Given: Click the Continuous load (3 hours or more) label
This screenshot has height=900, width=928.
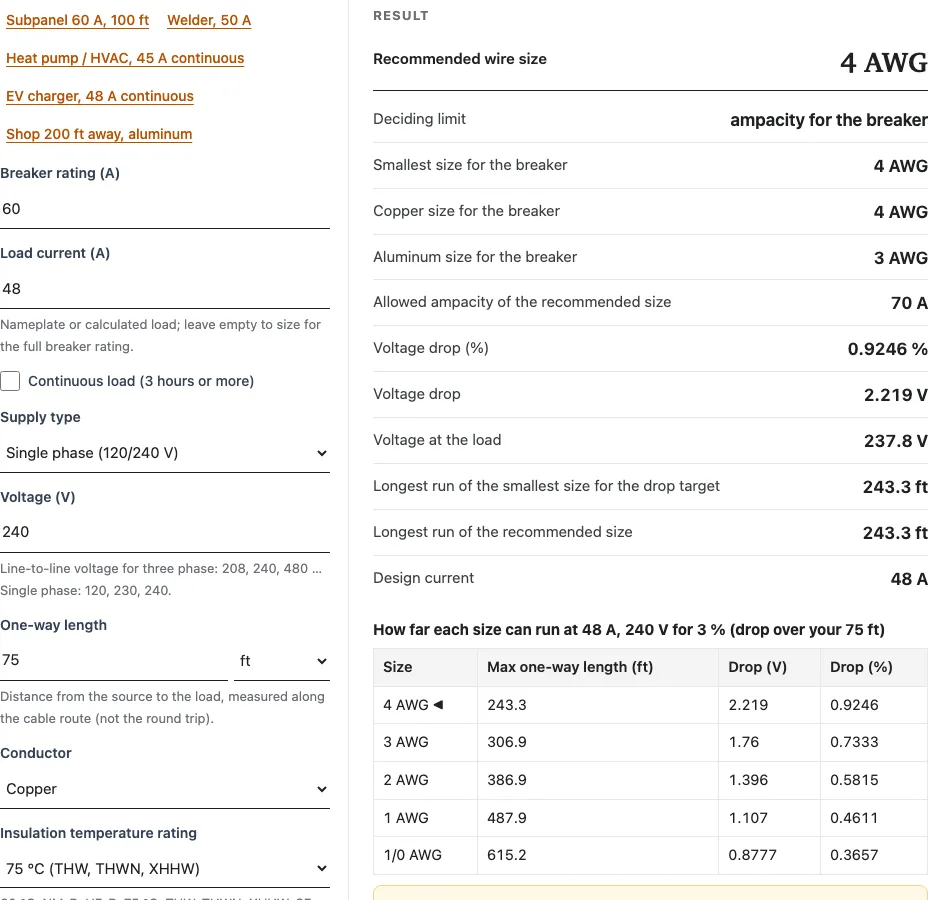Looking at the screenshot, I should (x=141, y=381).
